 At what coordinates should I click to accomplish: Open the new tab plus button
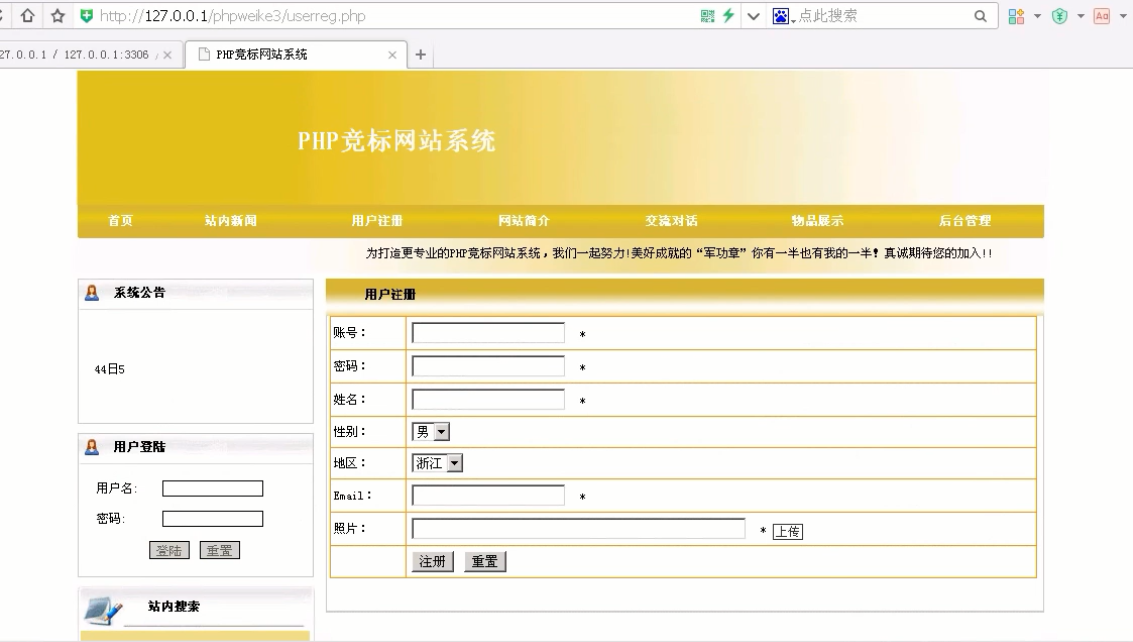pyautogui.click(x=421, y=55)
